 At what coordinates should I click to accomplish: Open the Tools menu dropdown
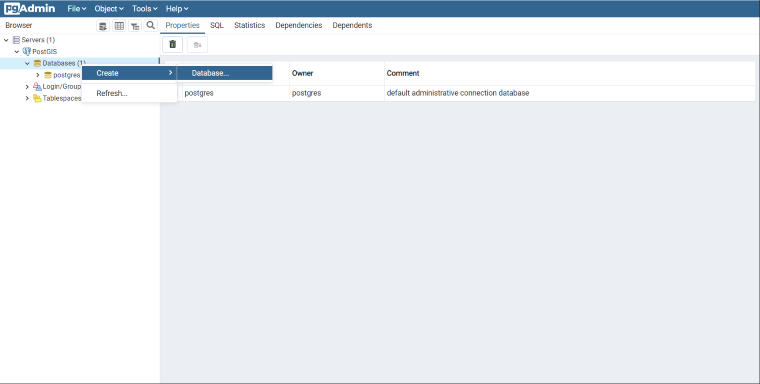pos(144,9)
